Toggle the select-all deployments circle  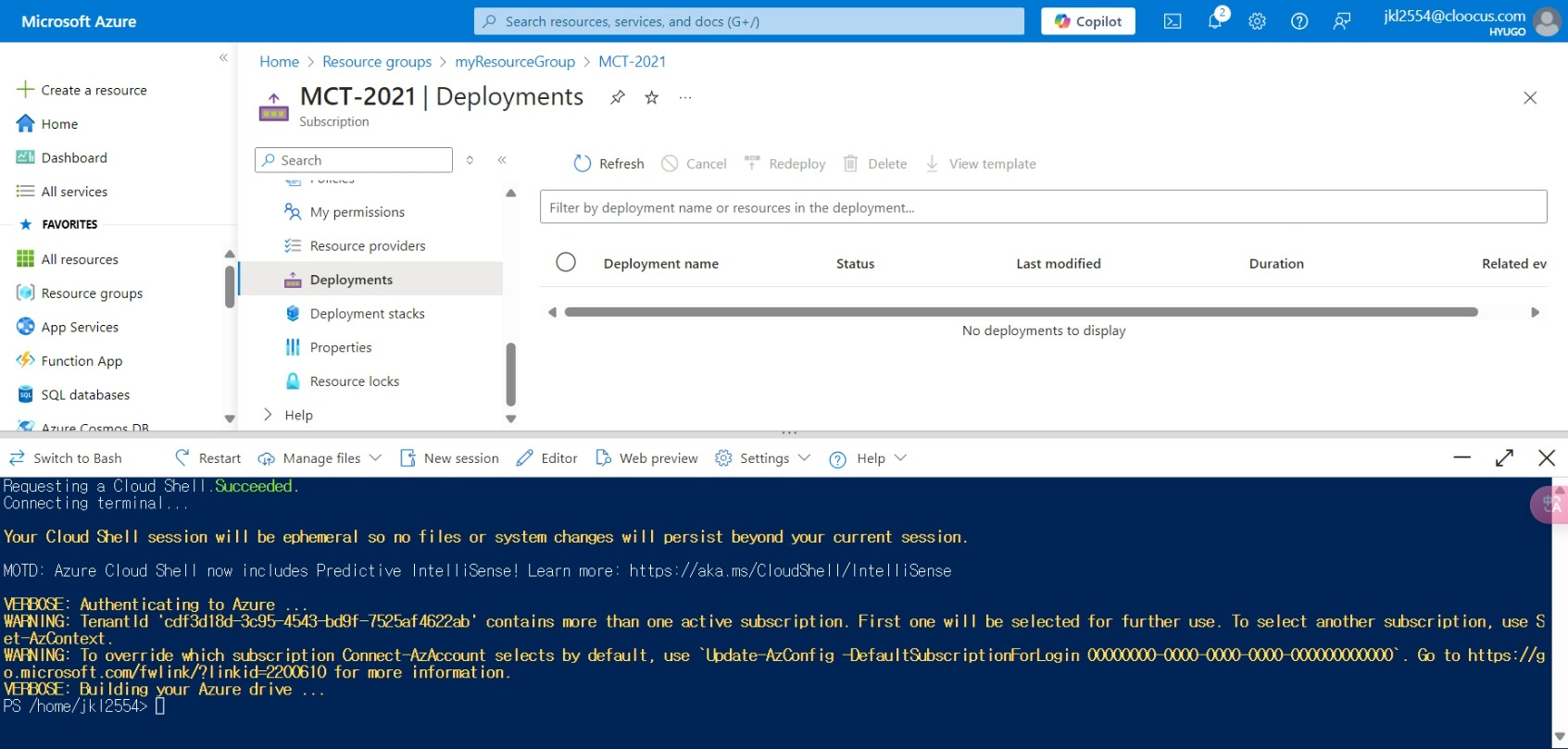click(x=566, y=262)
